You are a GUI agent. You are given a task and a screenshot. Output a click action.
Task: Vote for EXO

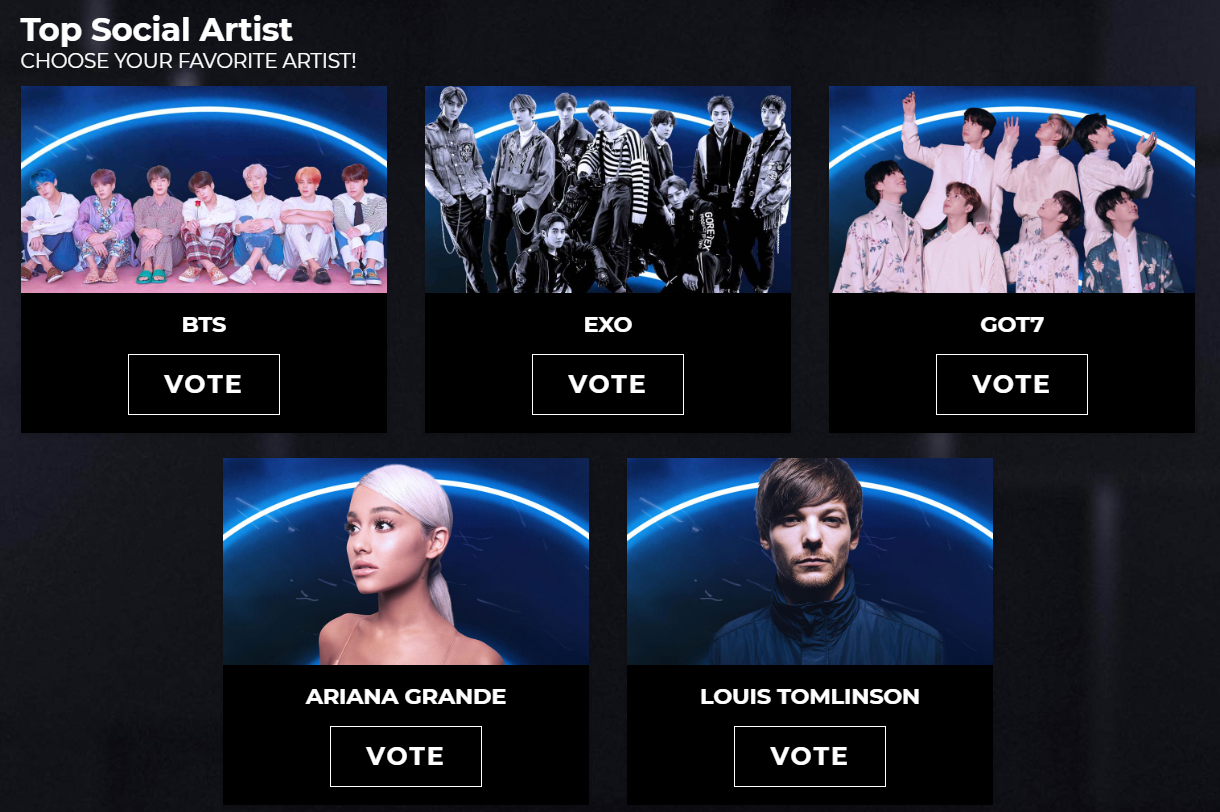tap(608, 384)
